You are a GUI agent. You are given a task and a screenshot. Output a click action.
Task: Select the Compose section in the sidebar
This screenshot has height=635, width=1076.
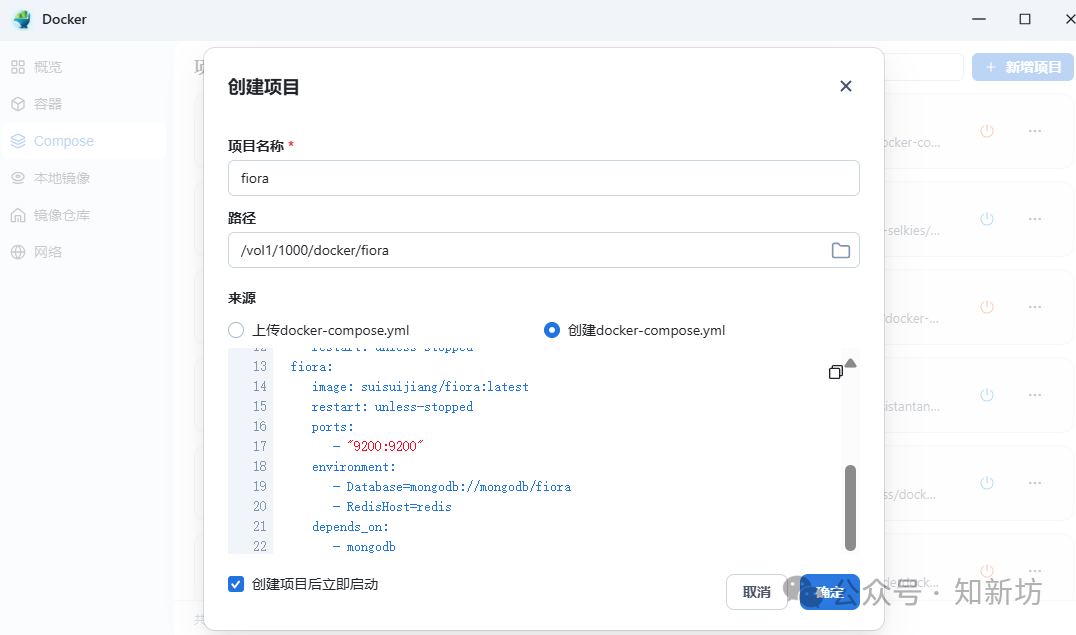[x=60, y=140]
